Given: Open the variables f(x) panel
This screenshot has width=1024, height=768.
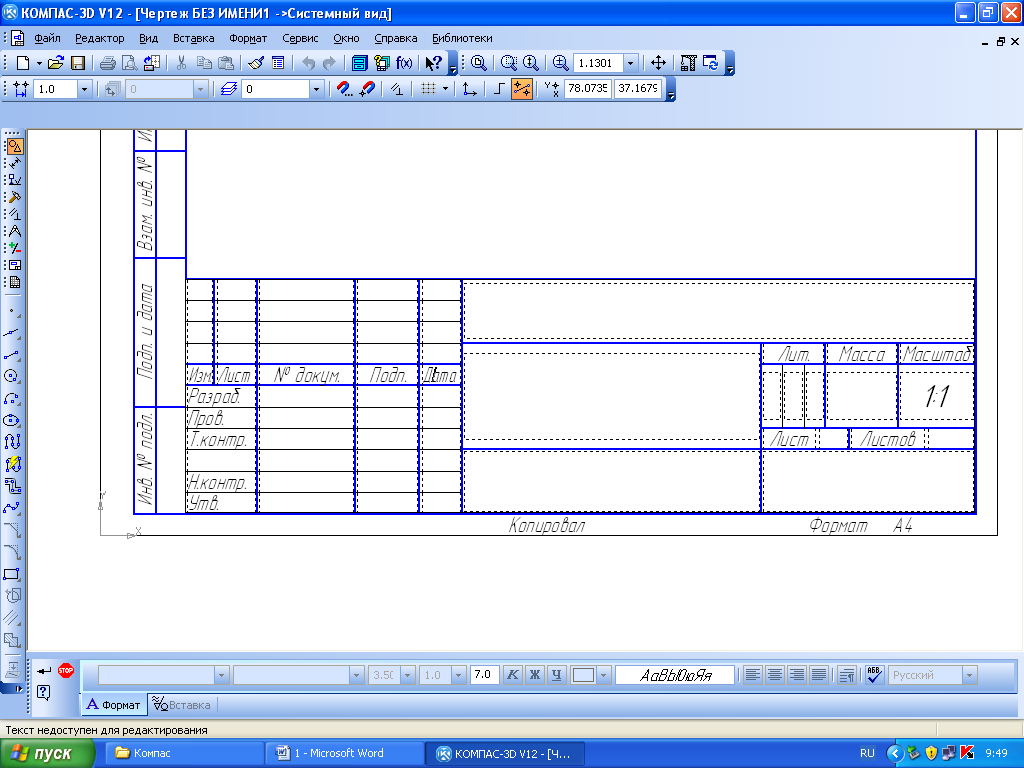Looking at the screenshot, I should coord(404,63).
